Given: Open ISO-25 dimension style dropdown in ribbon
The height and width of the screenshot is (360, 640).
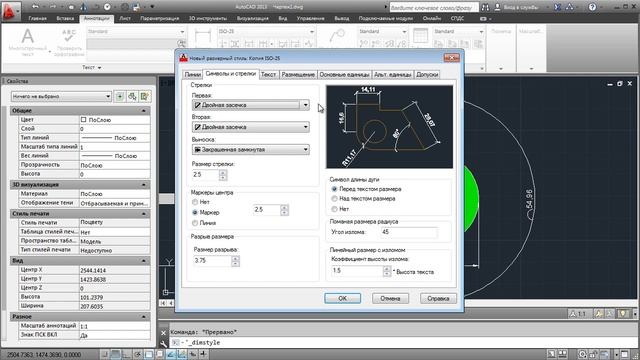Looking at the screenshot, I should point(266,31).
